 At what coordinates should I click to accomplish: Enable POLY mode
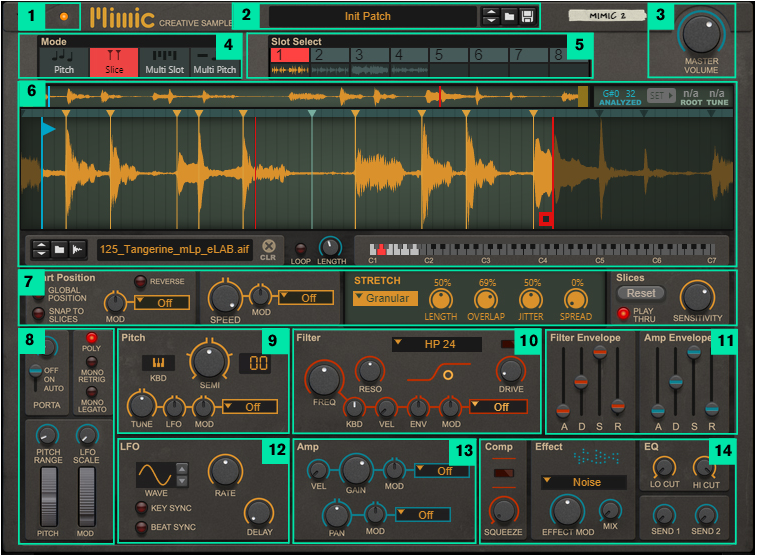click(91, 338)
